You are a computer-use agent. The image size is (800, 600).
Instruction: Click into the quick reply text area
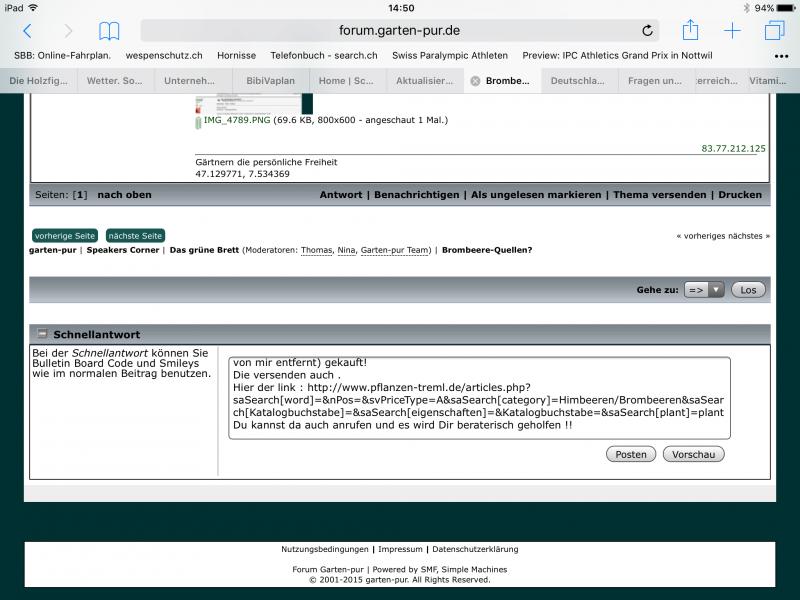pyautogui.click(x=479, y=398)
